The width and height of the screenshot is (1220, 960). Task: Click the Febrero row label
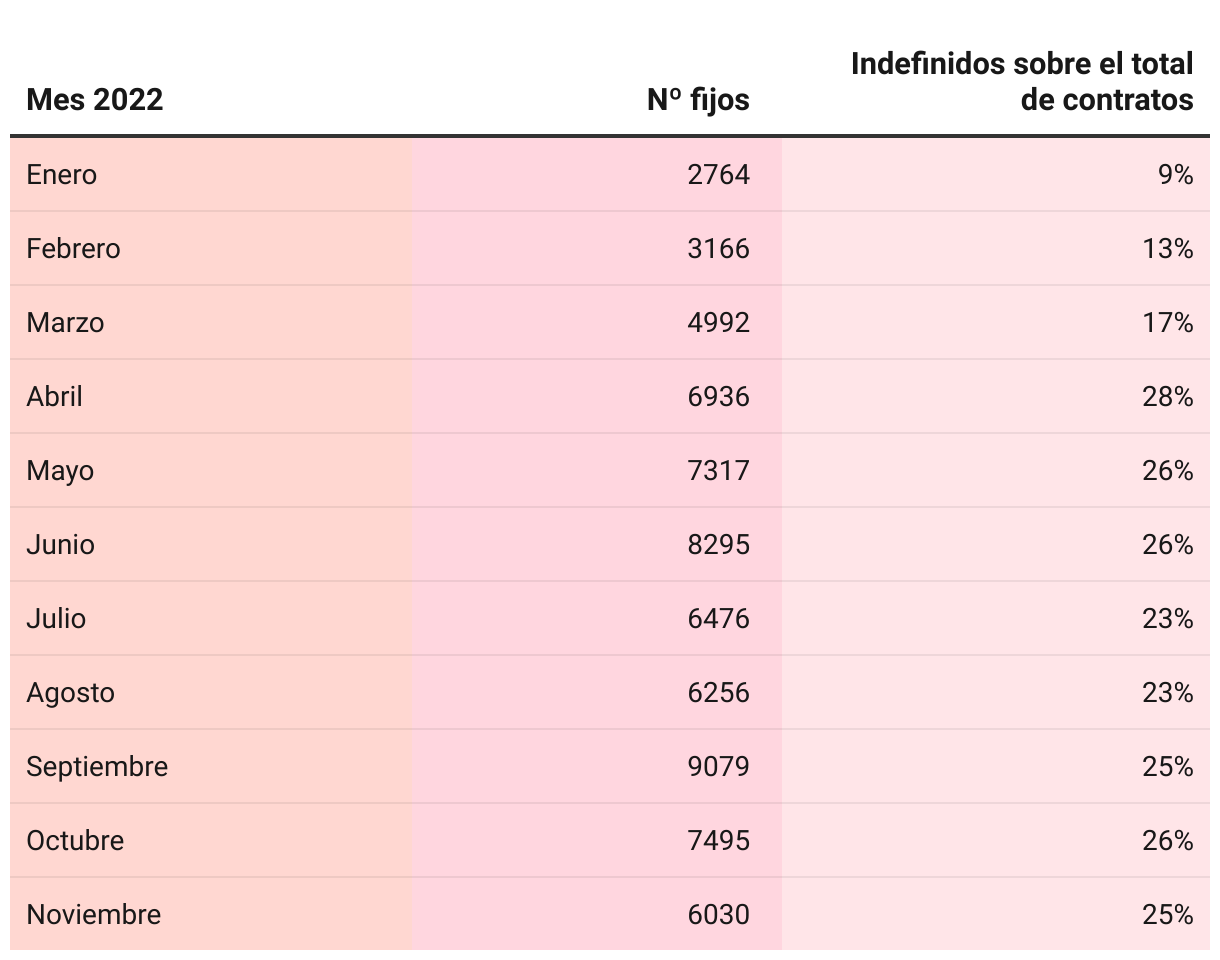(x=73, y=249)
